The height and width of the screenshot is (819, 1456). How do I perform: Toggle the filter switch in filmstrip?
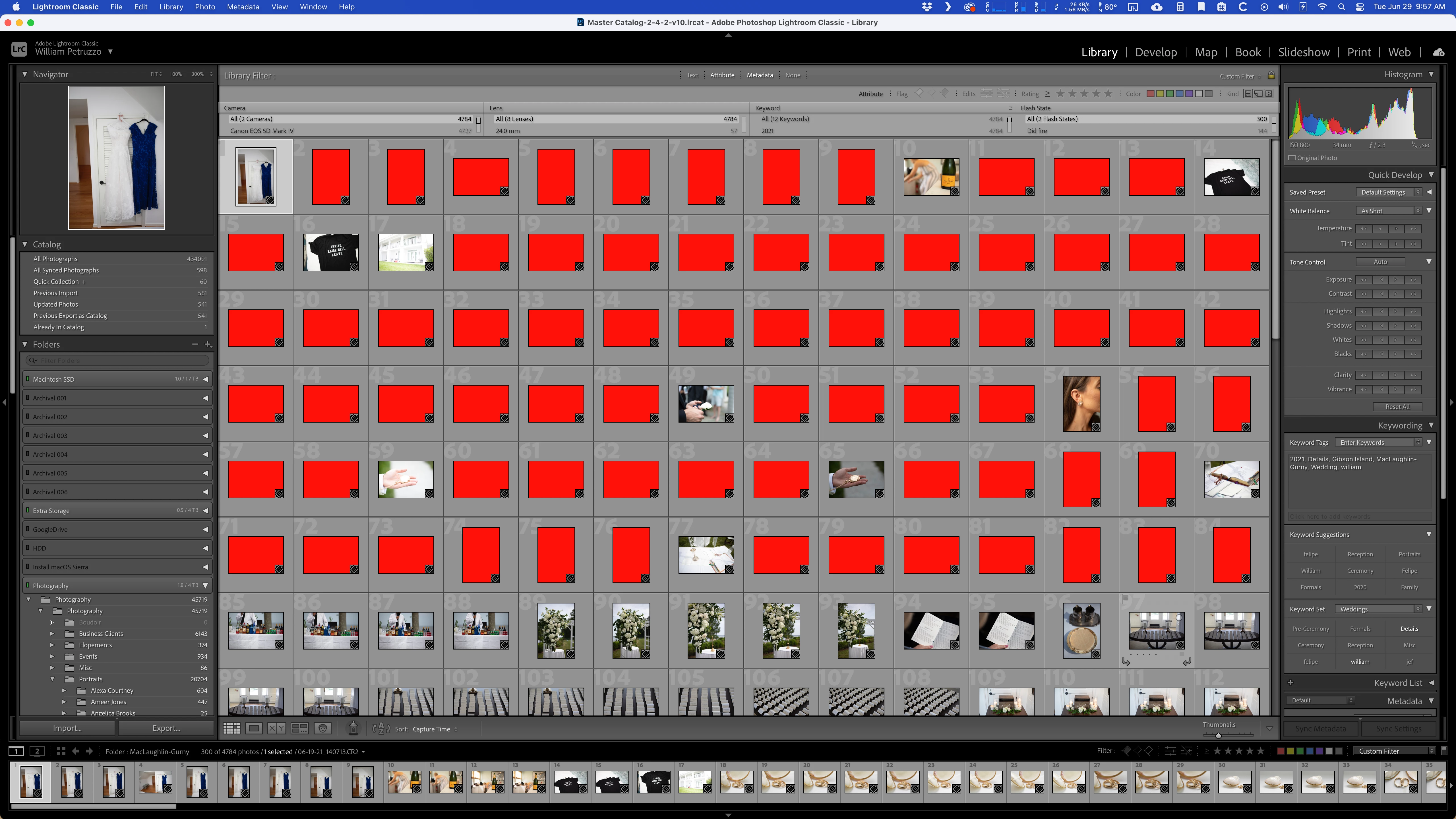pyautogui.click(x=1444, y=751)
